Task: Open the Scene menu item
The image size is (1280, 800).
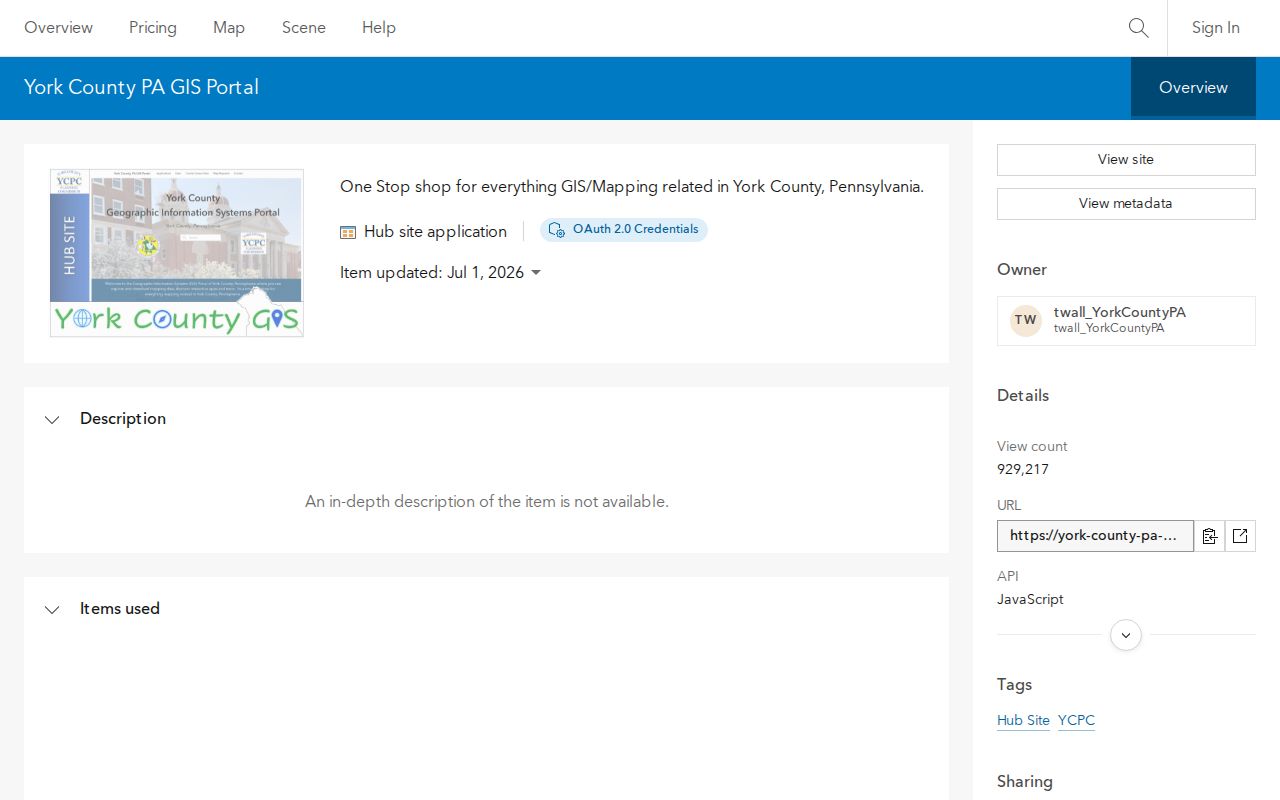Action: [304, 28]
